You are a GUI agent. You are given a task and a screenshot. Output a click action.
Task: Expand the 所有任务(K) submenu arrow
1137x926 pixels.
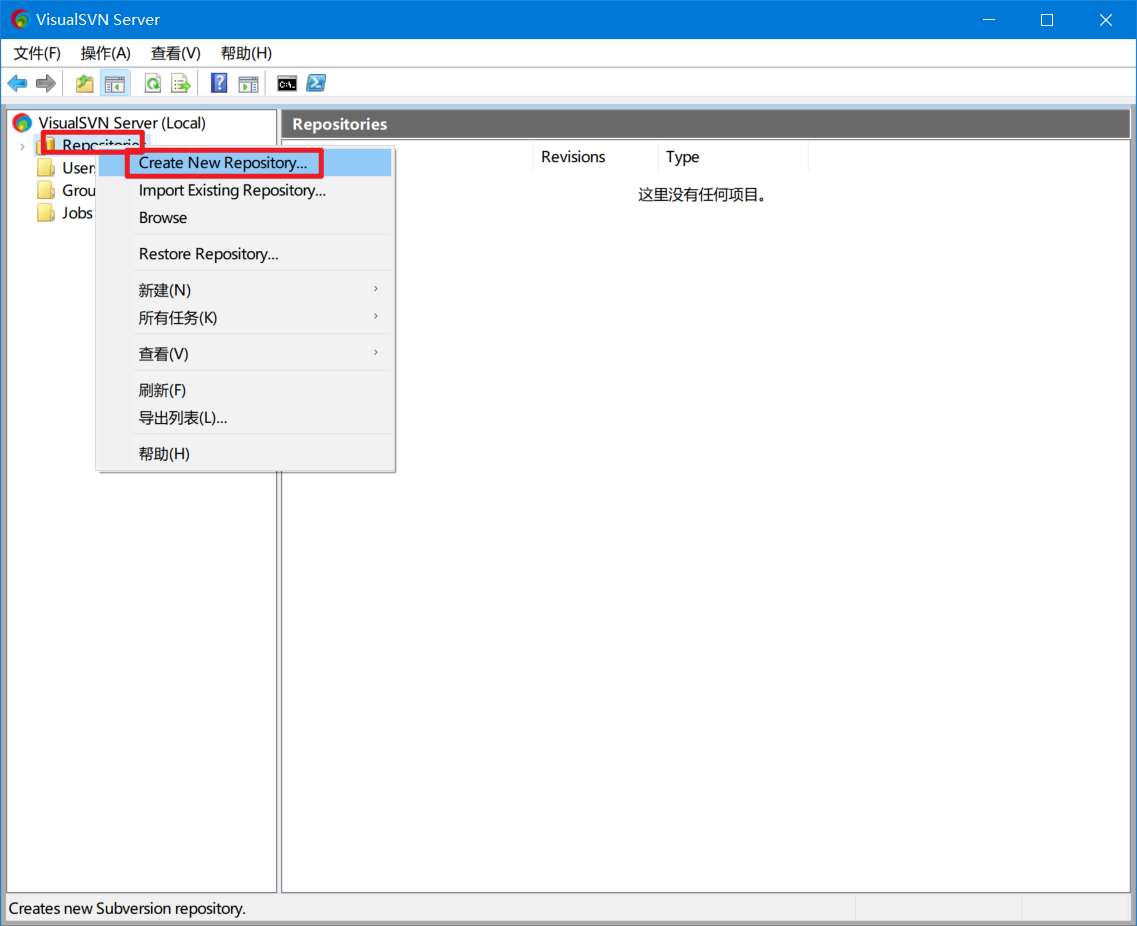(x=376, y=316)
